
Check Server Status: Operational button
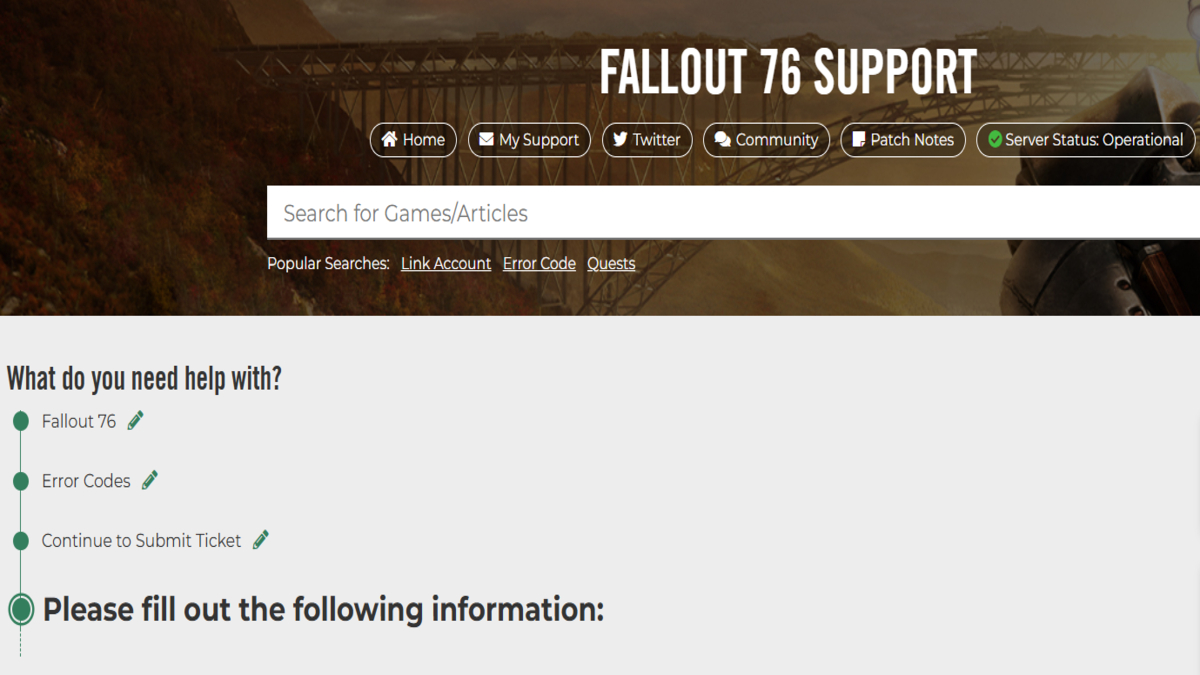click(x=1085, y=139)
